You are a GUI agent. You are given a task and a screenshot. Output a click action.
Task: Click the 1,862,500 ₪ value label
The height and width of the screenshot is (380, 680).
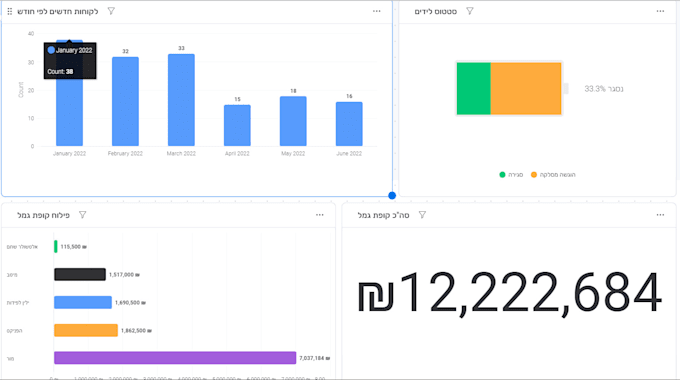coord(137,331)
